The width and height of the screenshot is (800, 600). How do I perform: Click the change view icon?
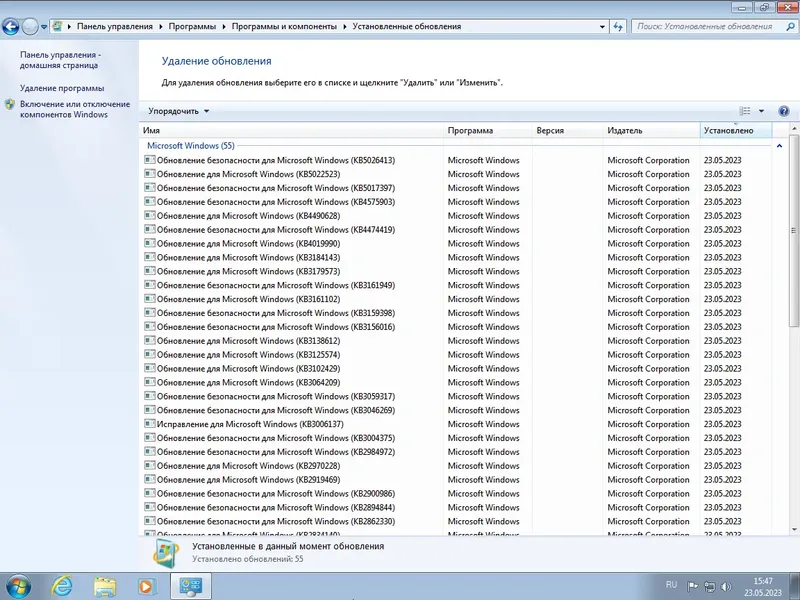point(745,111)
